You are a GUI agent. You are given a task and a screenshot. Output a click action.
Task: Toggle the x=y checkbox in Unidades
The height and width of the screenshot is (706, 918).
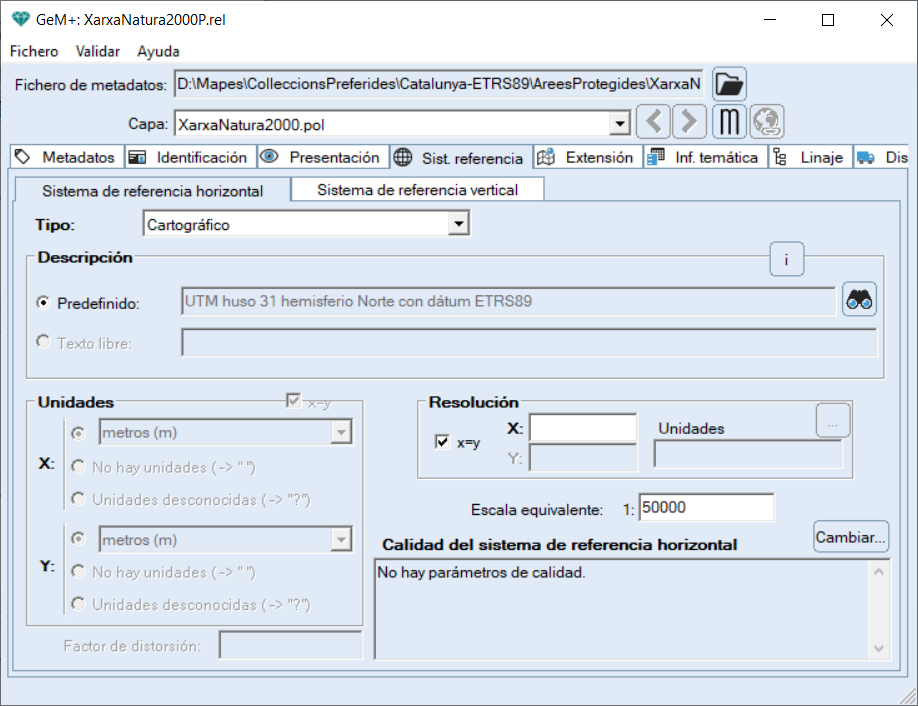(294, 401)
